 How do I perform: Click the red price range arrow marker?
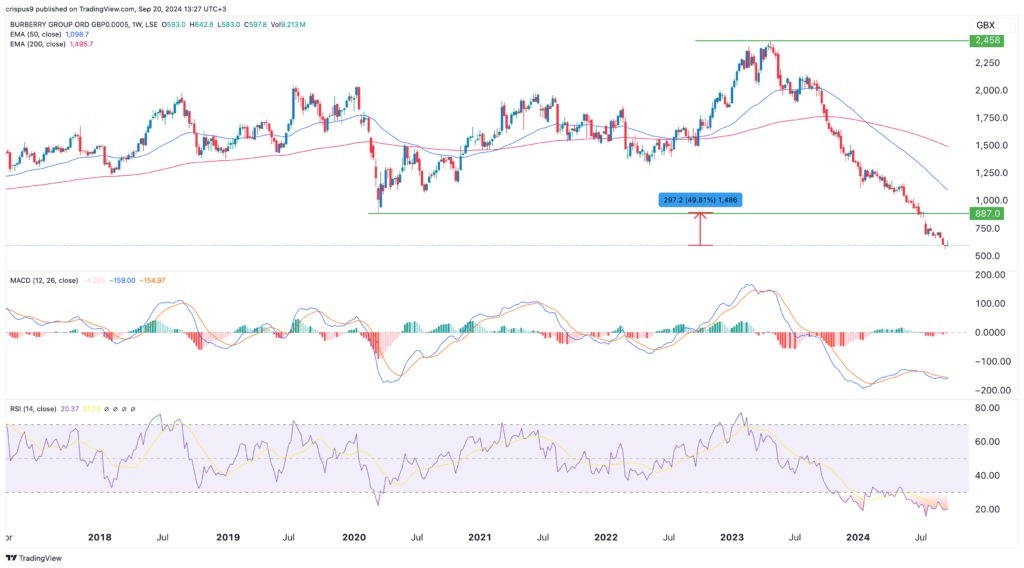700,230
